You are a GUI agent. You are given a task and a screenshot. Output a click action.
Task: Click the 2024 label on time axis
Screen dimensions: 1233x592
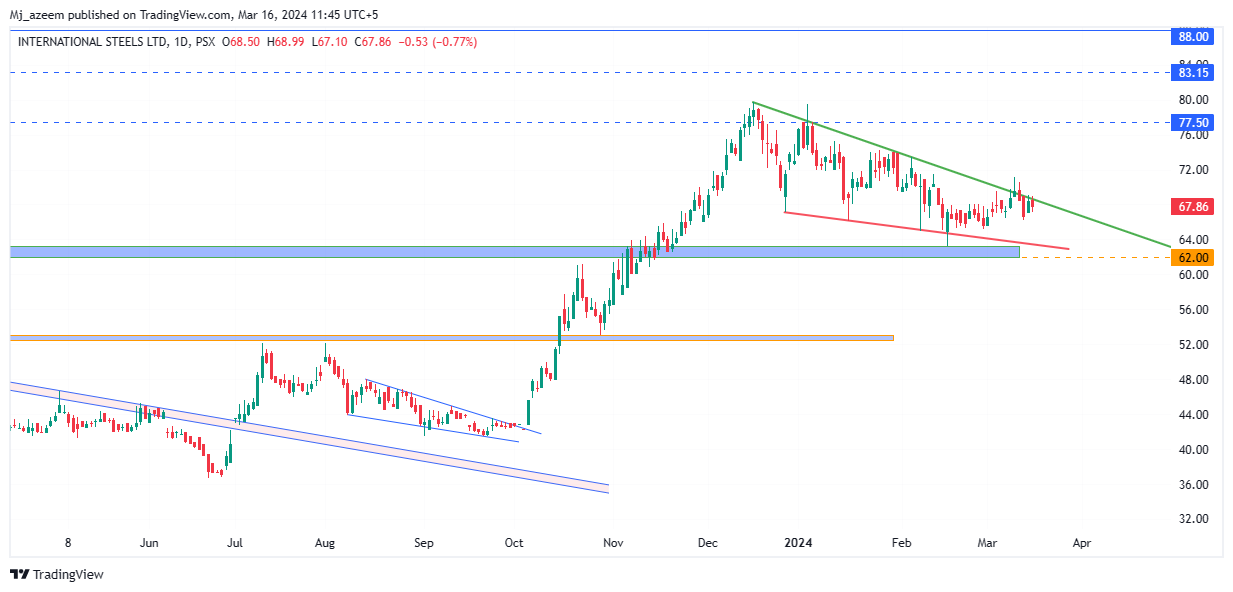[797, 543]
